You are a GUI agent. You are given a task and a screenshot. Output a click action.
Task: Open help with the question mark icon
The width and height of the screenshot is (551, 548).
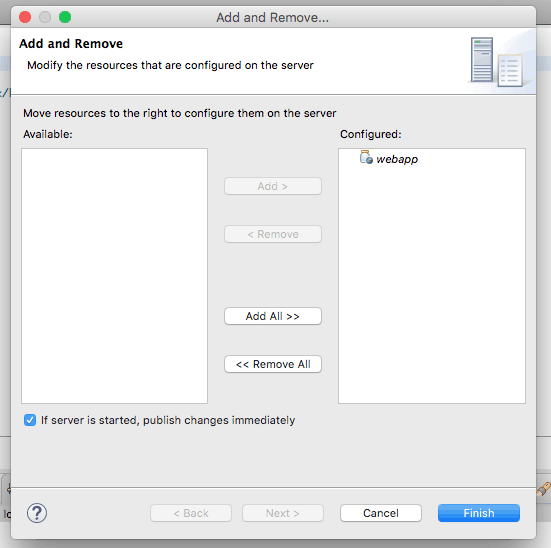click(x=37, y=513)
